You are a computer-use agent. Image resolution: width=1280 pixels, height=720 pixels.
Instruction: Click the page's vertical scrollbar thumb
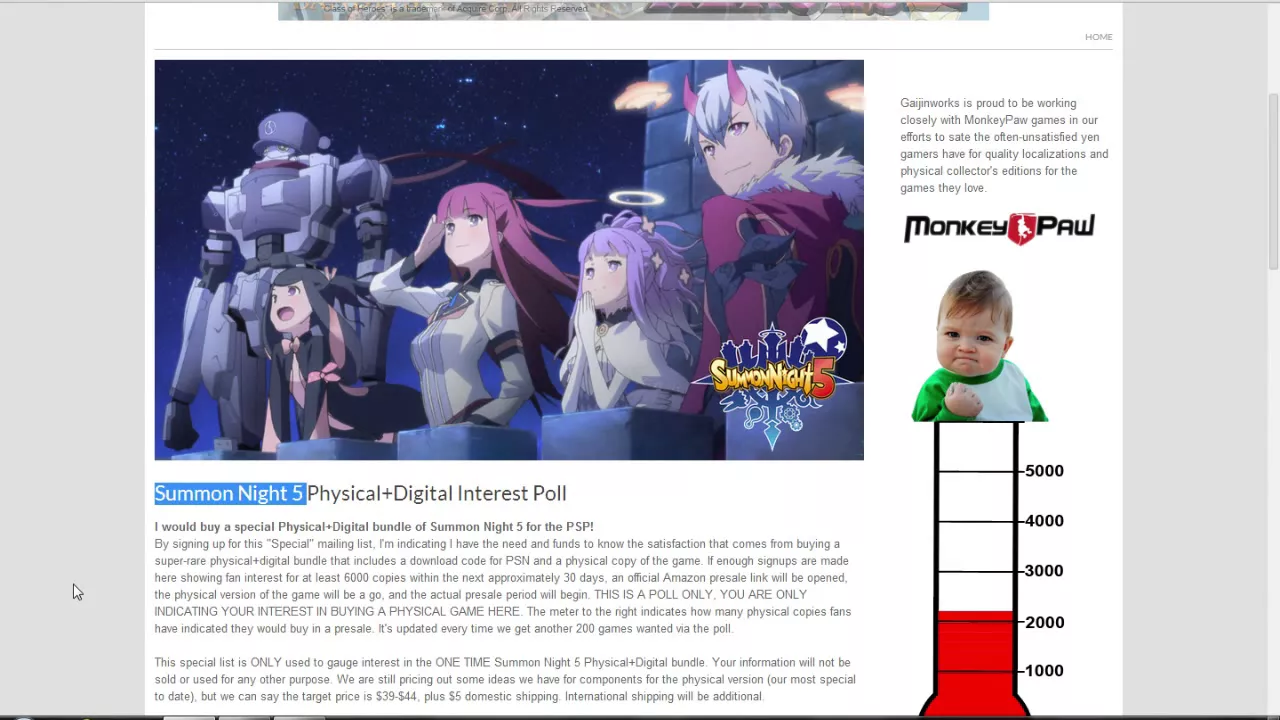click(1273, 180)
